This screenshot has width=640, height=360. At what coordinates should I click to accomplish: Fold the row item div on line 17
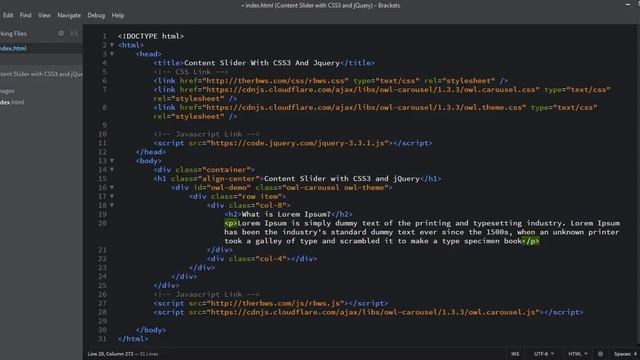pyautogui.click(x=112, y=197)
